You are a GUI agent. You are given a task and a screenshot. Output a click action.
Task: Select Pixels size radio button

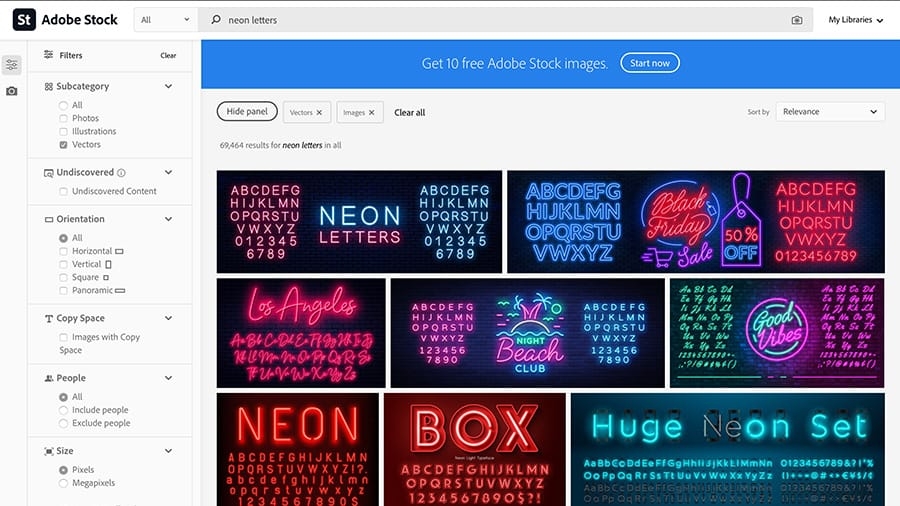pyautogui.click(x=63, y=470)
